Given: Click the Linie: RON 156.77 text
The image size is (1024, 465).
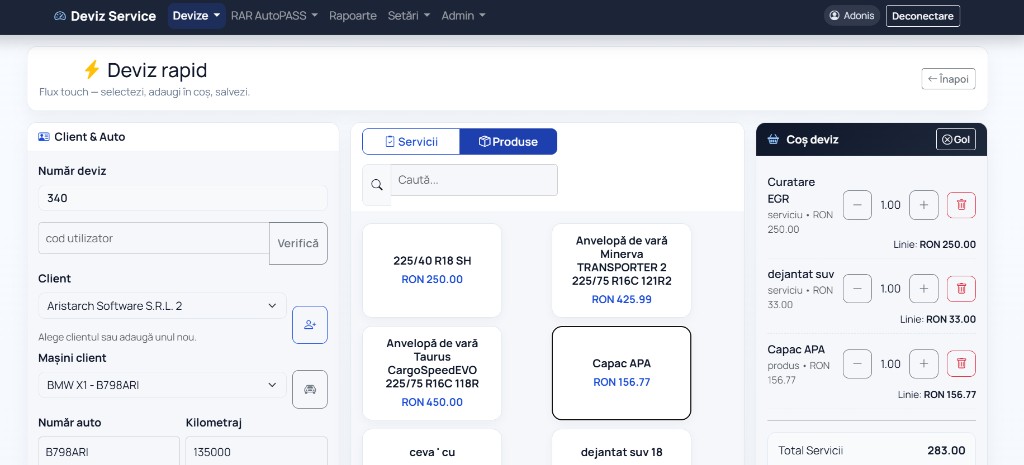Looking at the screenshot, I should tap(936, 394).
